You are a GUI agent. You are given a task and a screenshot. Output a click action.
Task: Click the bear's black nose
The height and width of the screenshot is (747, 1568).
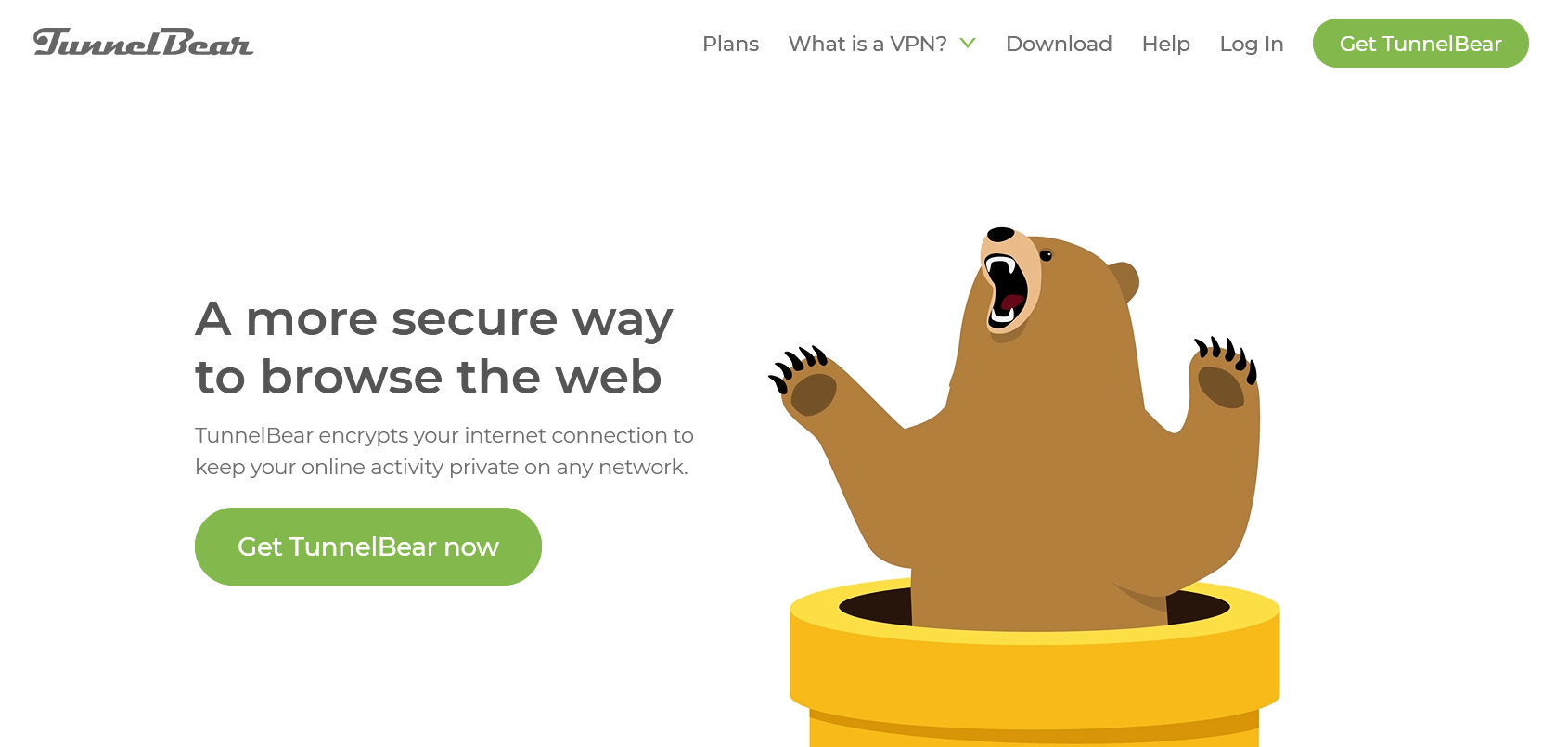pos(1000,234)
